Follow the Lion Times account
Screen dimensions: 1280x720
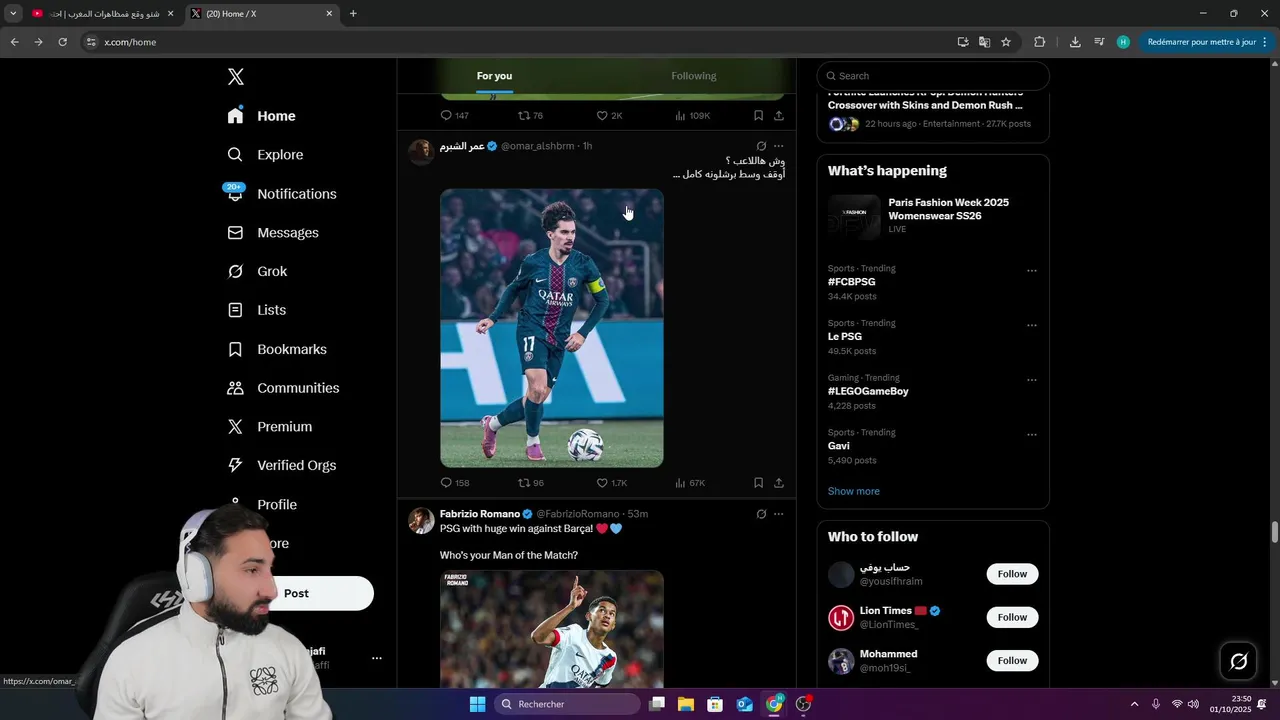(1012, 617)
